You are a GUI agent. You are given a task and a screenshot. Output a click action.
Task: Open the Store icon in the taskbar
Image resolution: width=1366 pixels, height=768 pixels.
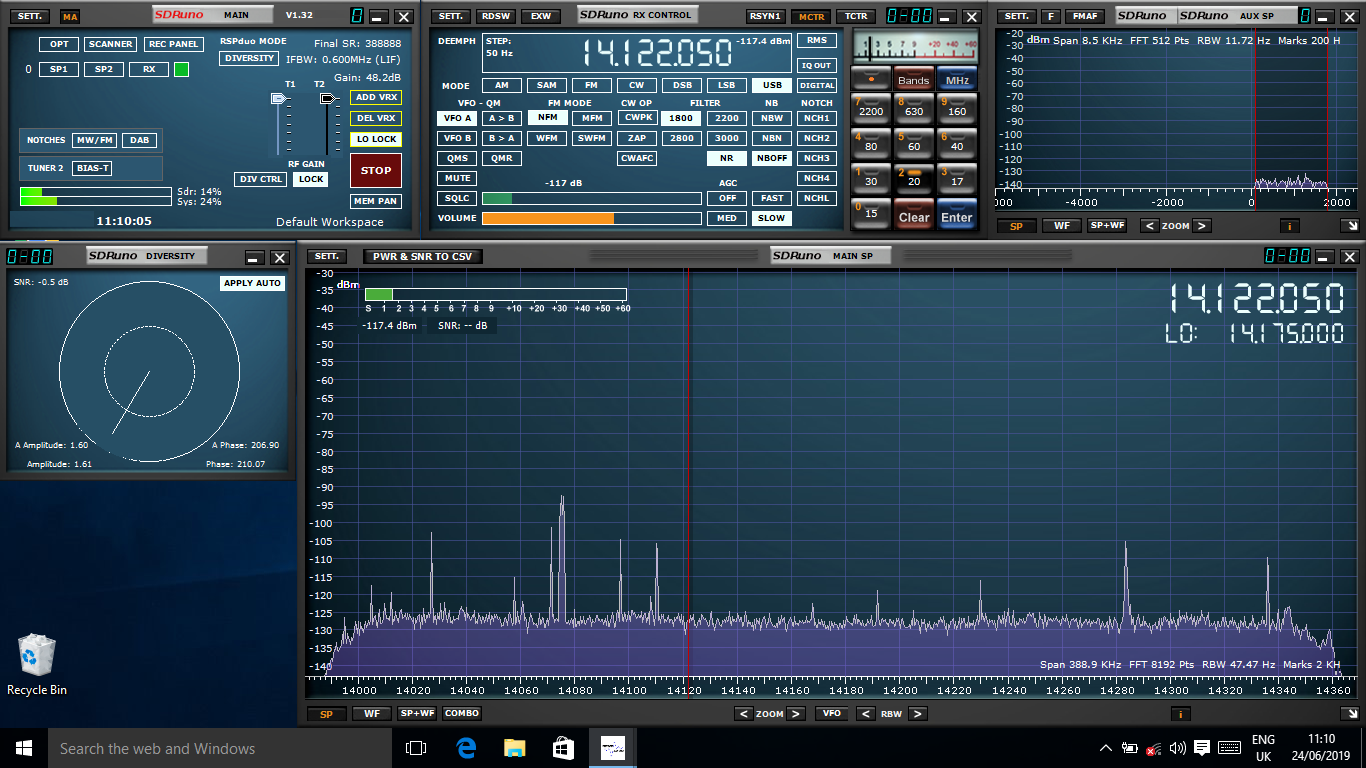pos(563,748)
